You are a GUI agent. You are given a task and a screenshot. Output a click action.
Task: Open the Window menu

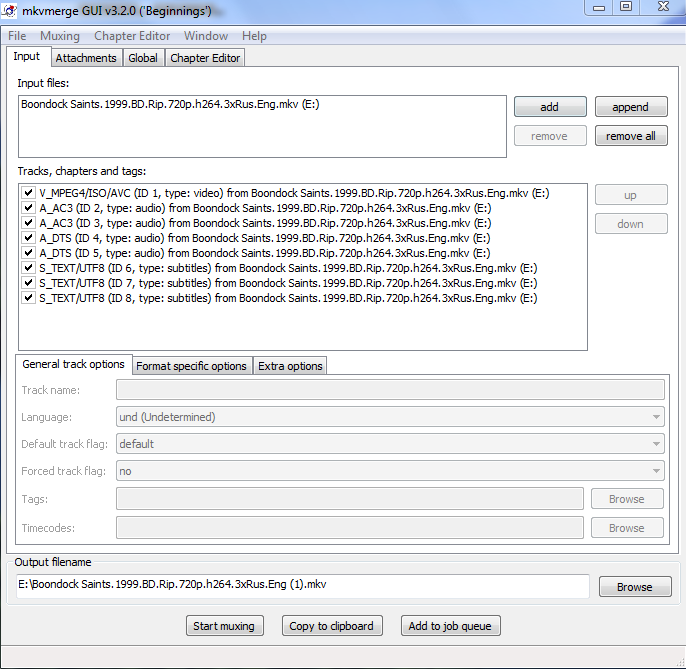[x=206, y=36]
